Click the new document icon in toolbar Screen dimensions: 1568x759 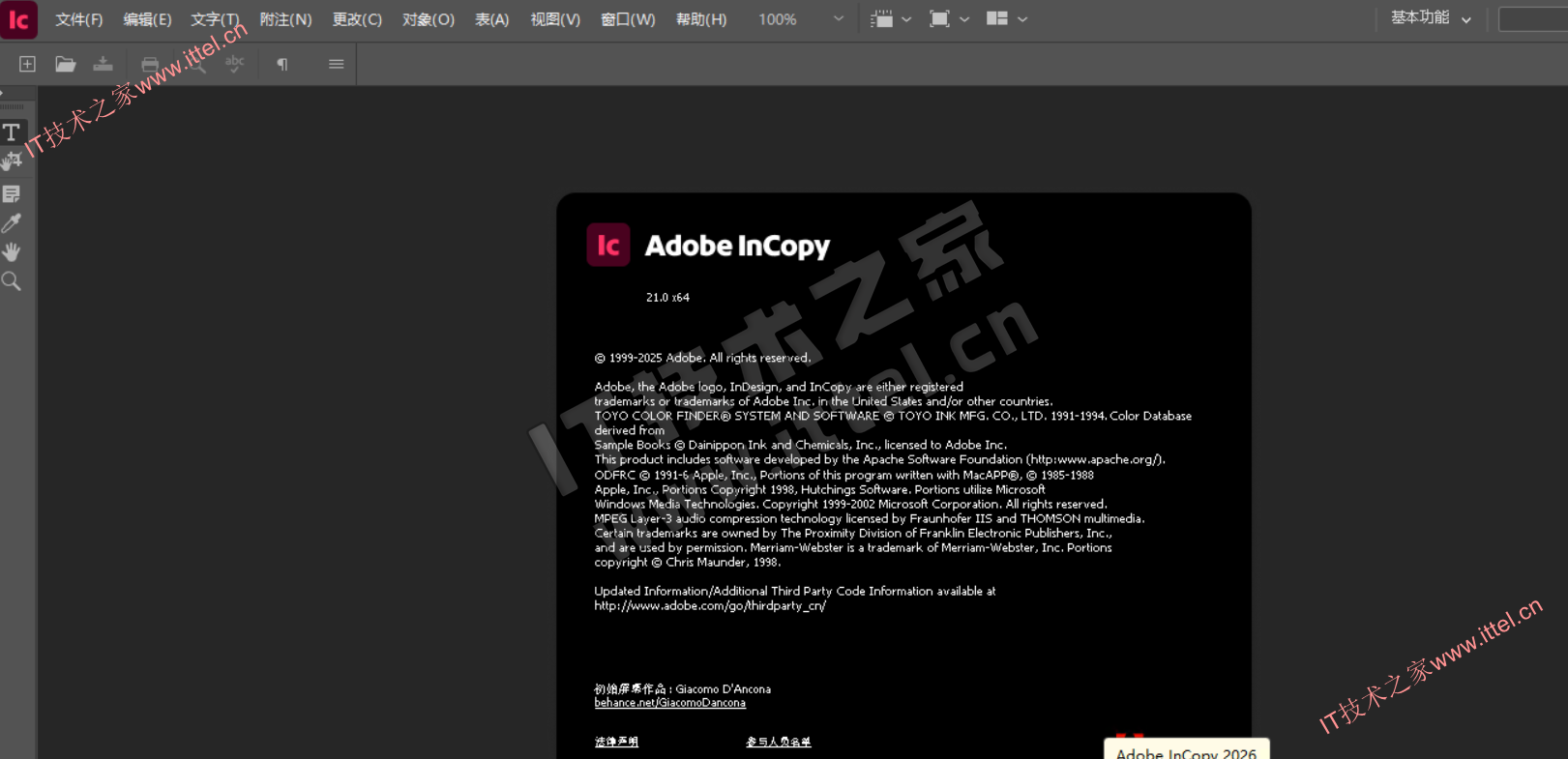27,64
